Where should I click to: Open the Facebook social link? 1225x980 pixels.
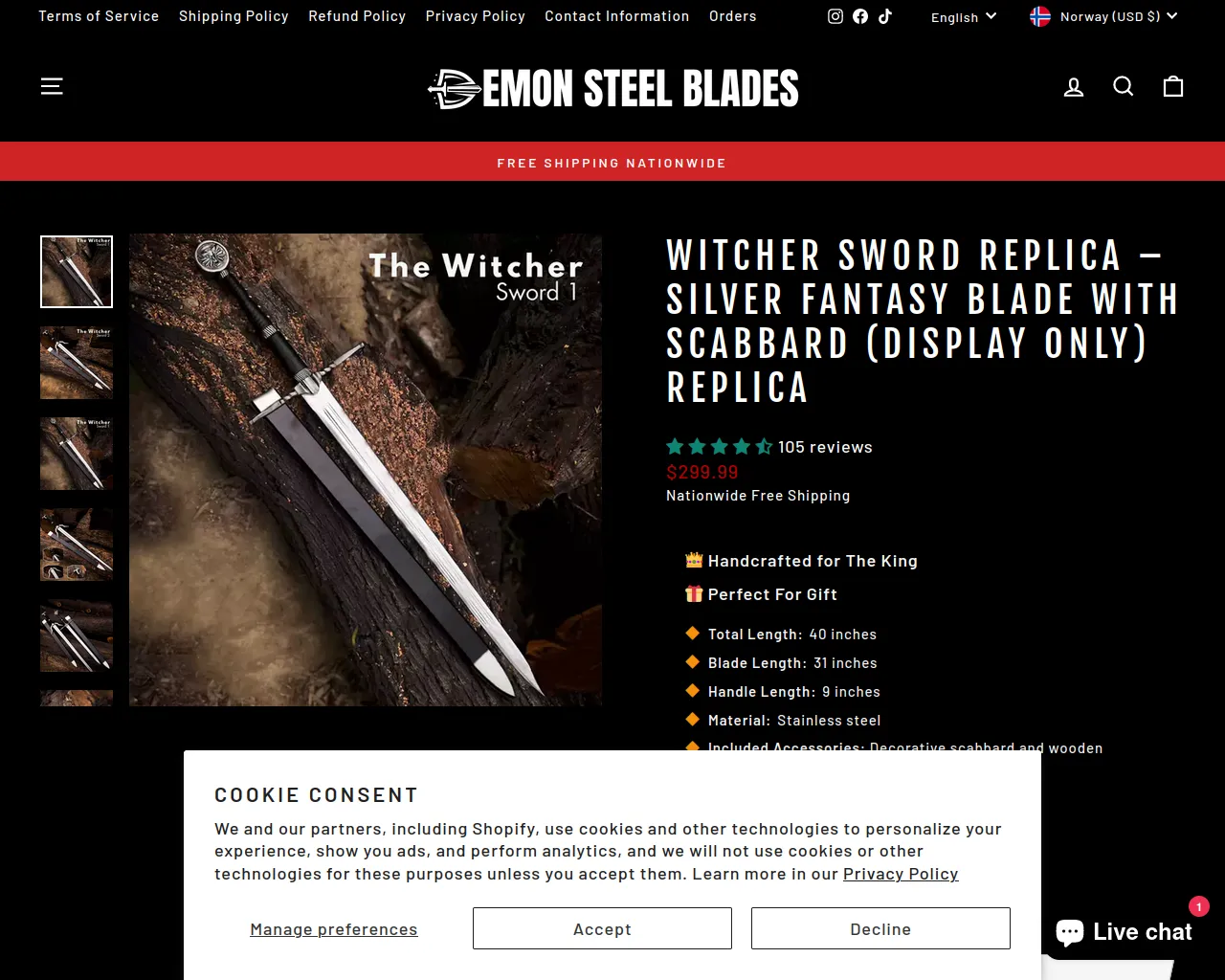coord(860,16)
